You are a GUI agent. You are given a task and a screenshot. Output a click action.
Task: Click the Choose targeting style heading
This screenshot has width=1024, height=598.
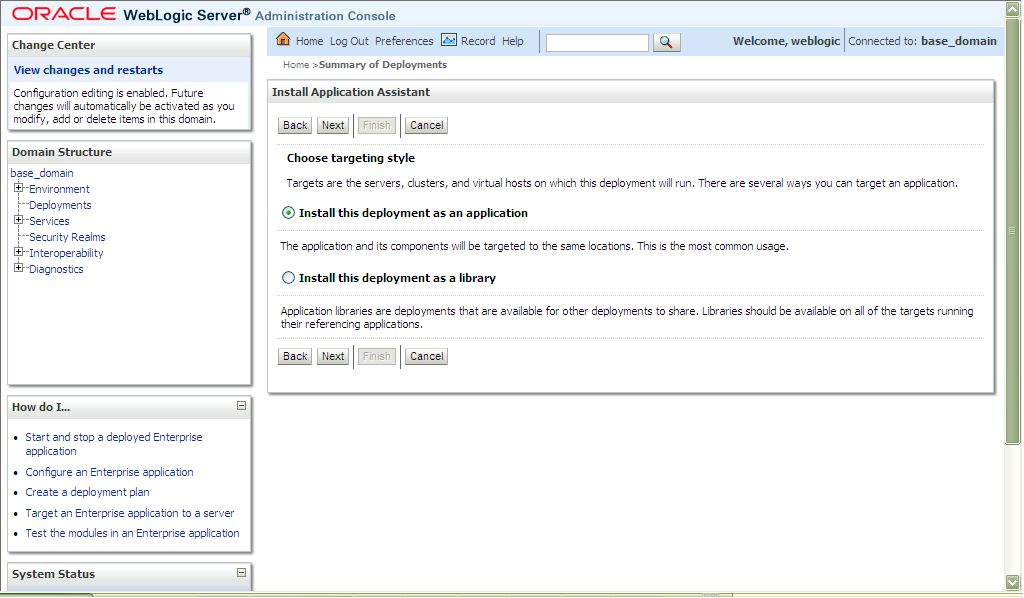(x=351, y=158)
